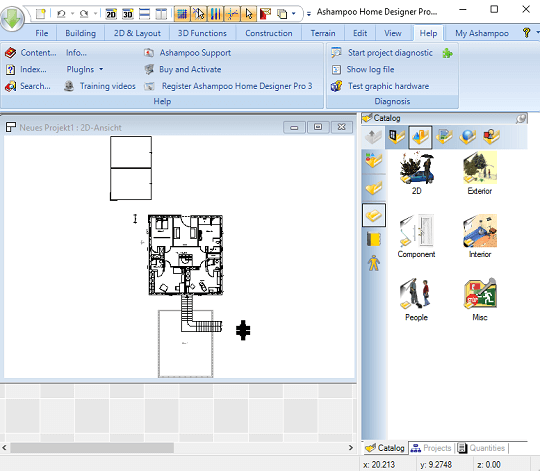Switch to the Edit ribbon tab
The width and height of the screenshot is (540, 471).
(360, 33)
